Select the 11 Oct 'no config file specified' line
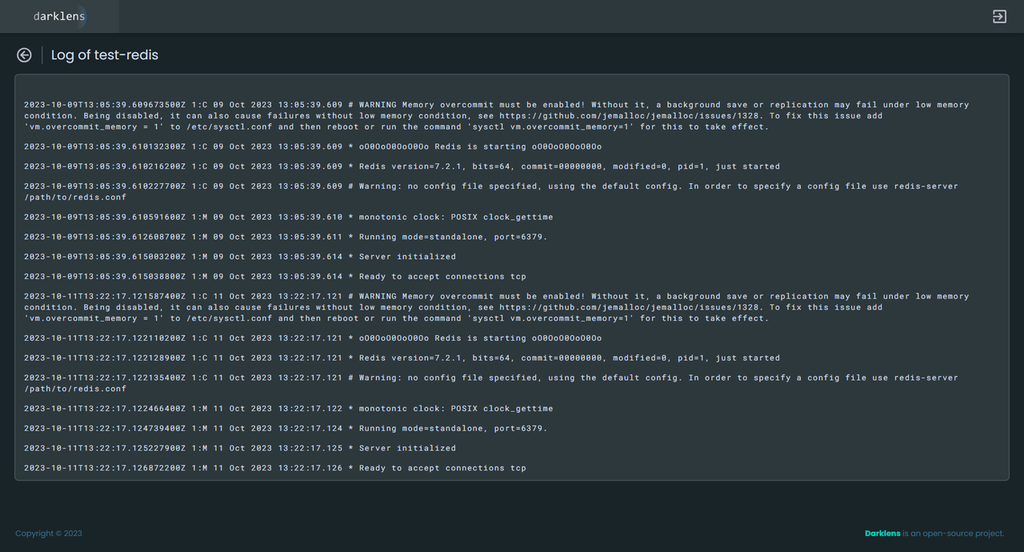 click(491, 383)
